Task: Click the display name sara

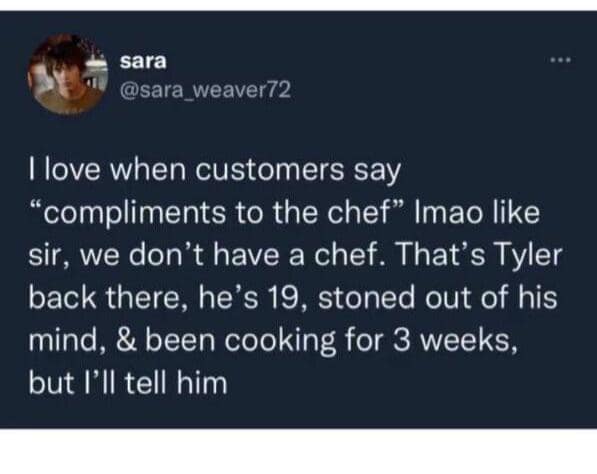Action: pos(143,61)
